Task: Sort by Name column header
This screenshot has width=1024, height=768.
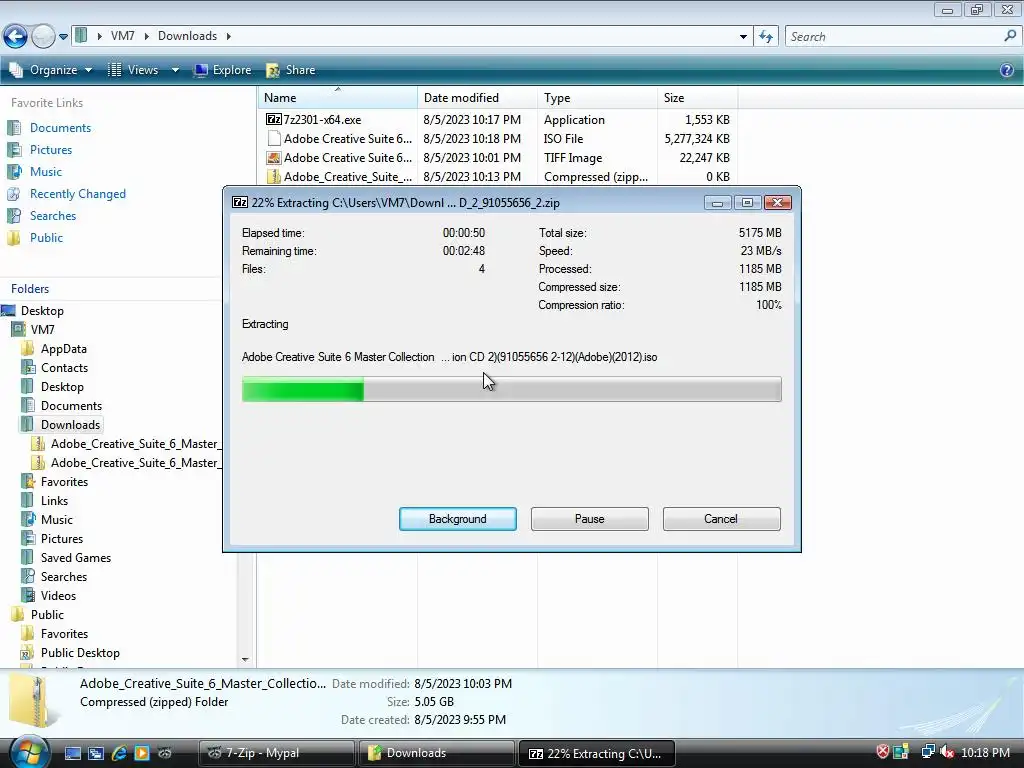Action: click(338, 97)
